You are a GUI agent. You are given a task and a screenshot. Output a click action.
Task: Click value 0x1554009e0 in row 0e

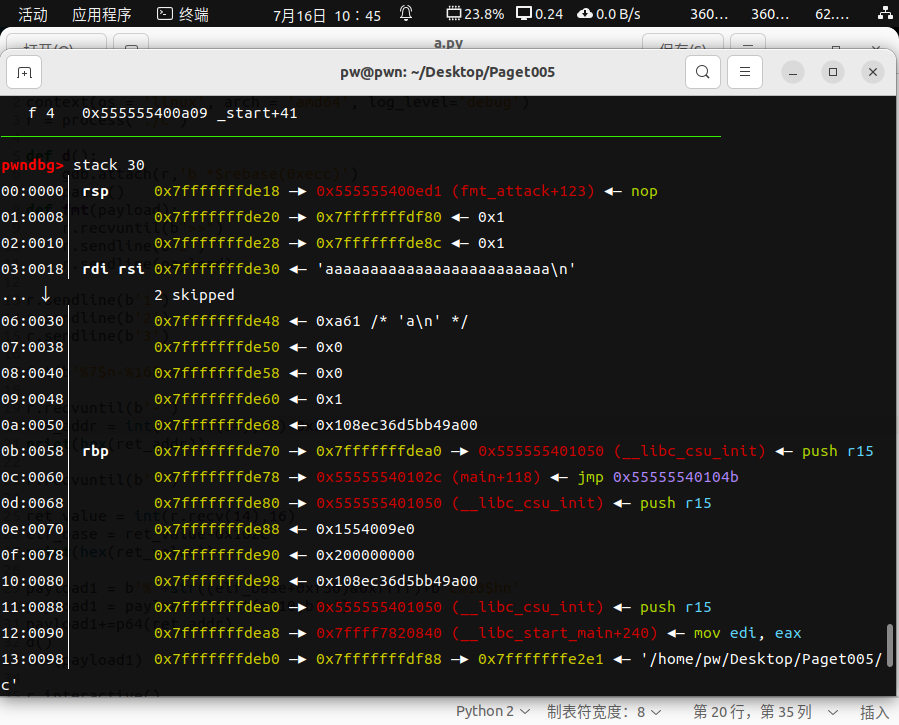[x=365, y=529]
